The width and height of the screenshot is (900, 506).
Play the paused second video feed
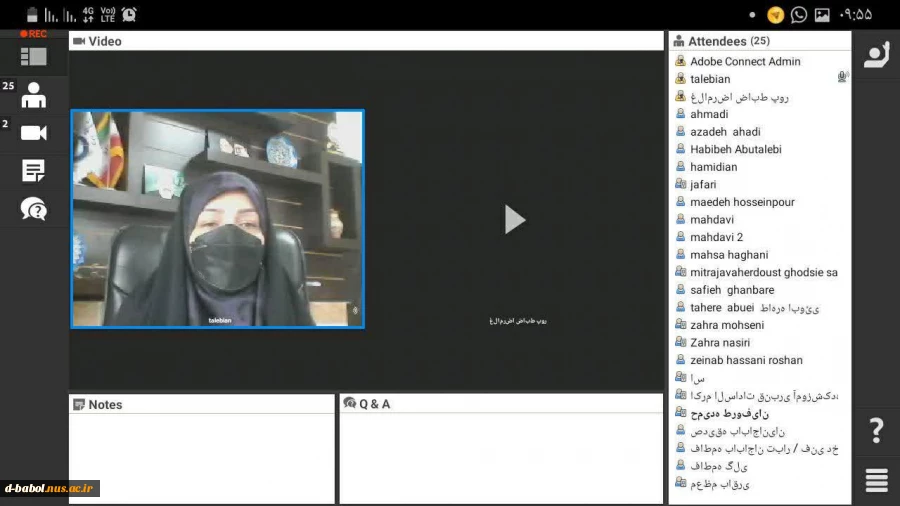click(514, 219)
